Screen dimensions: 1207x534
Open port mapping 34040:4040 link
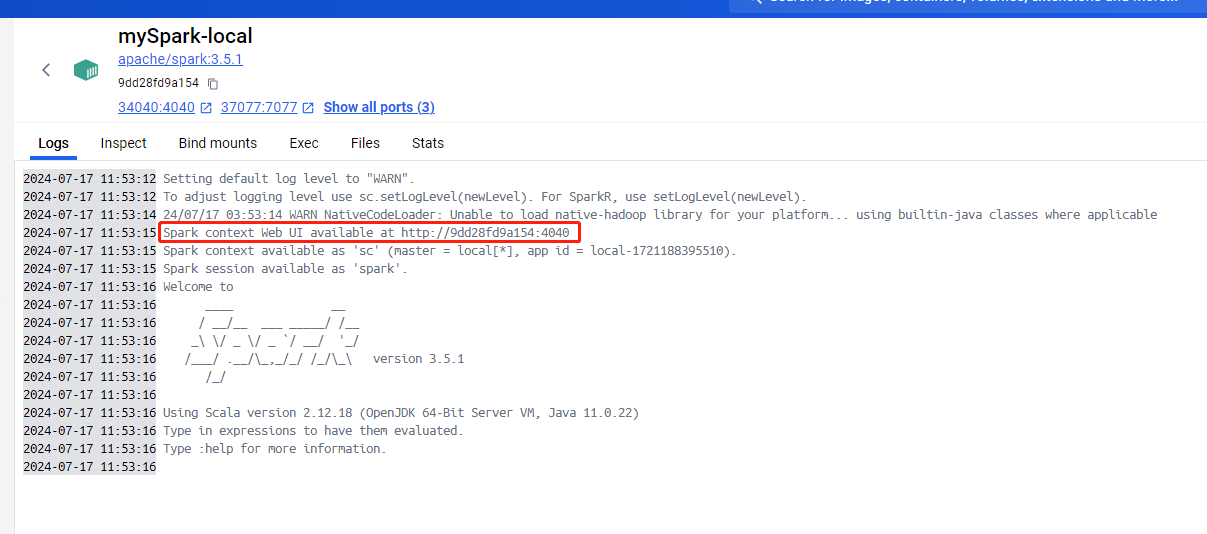(156, 107)
